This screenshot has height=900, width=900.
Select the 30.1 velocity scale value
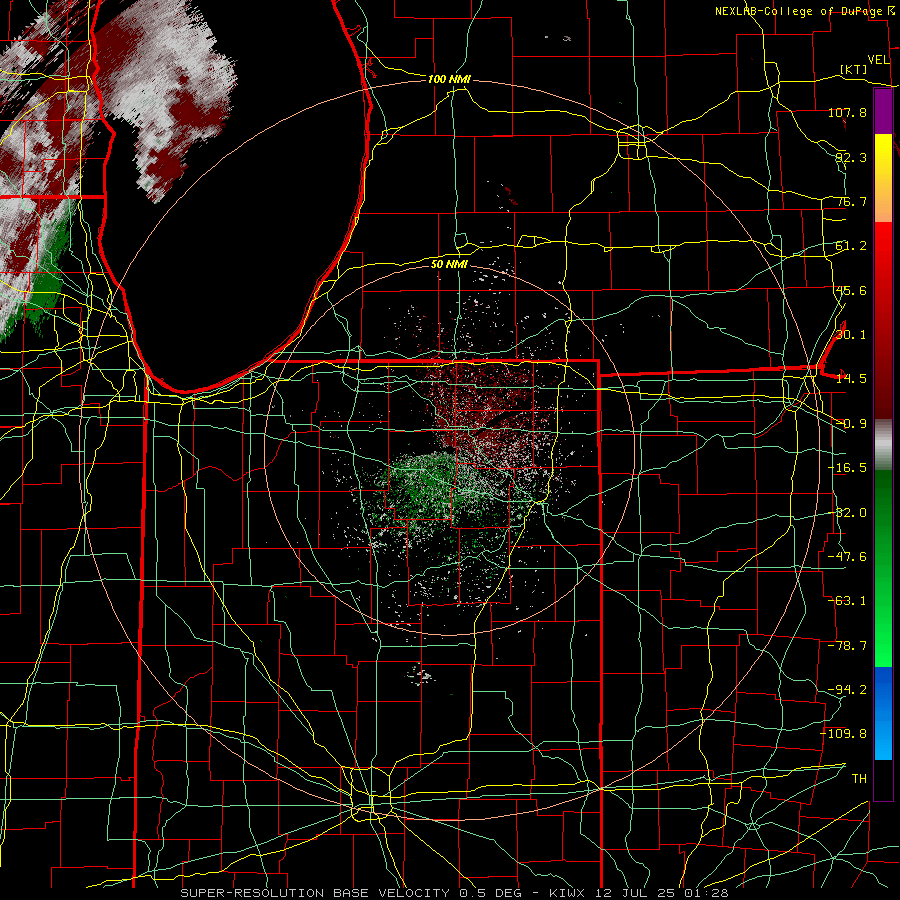[851, 335]
